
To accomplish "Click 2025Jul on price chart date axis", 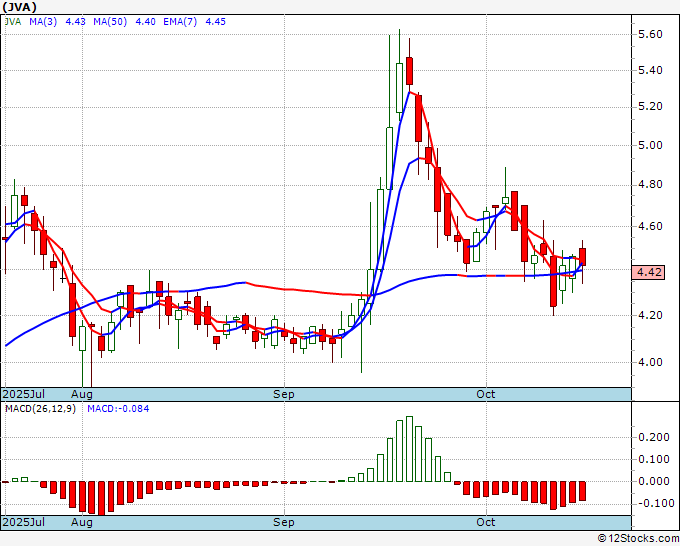I will pos(24,394).
